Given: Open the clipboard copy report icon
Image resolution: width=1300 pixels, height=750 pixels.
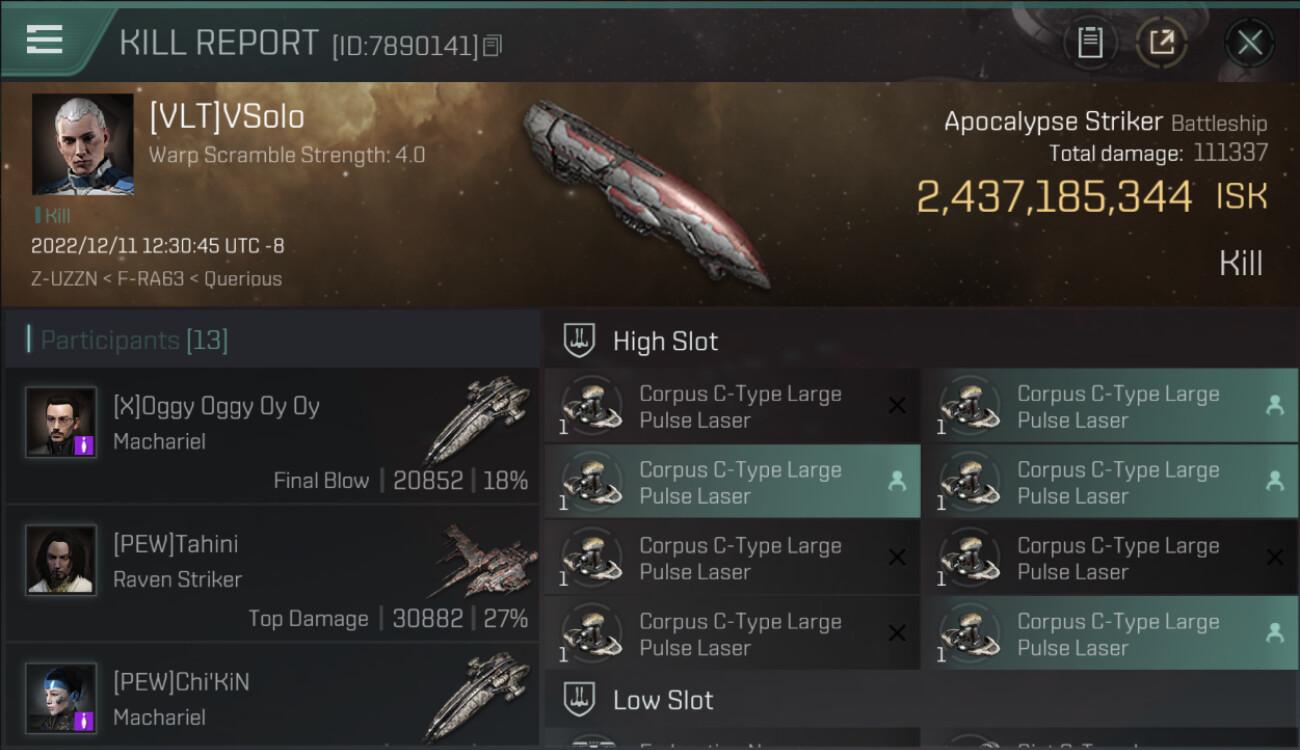Looking at the screenshot, I should (1090, 42).
